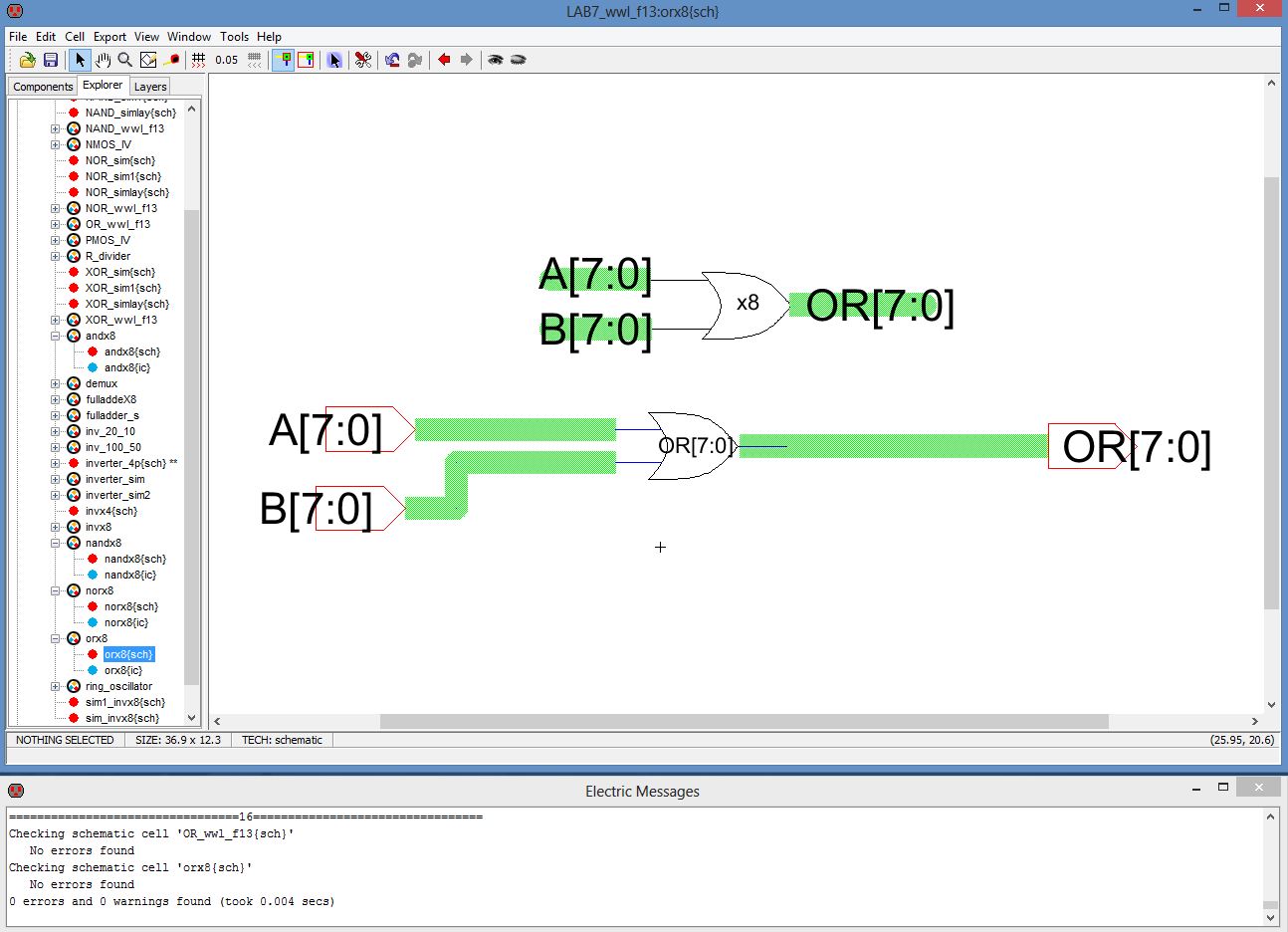Toggle the closed eye view icon
1288x932 pixels.
tap(518, 60)
